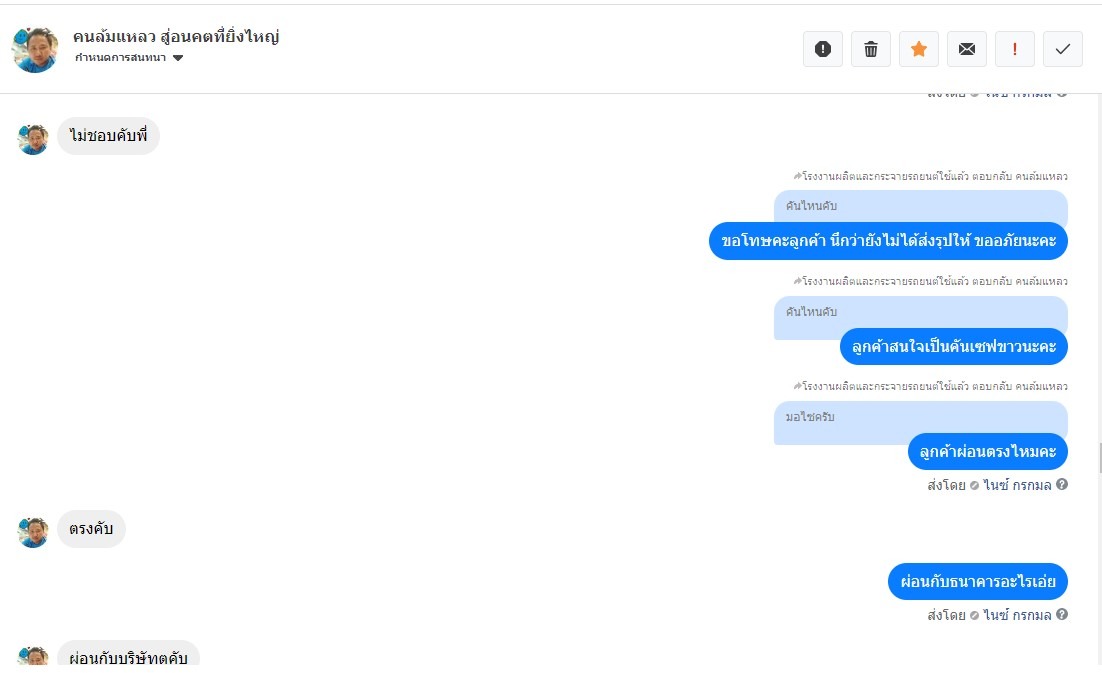Delete conversation using trash icon
The width and height of the screenshot is (1102, 673).
[x=871, y=49]
